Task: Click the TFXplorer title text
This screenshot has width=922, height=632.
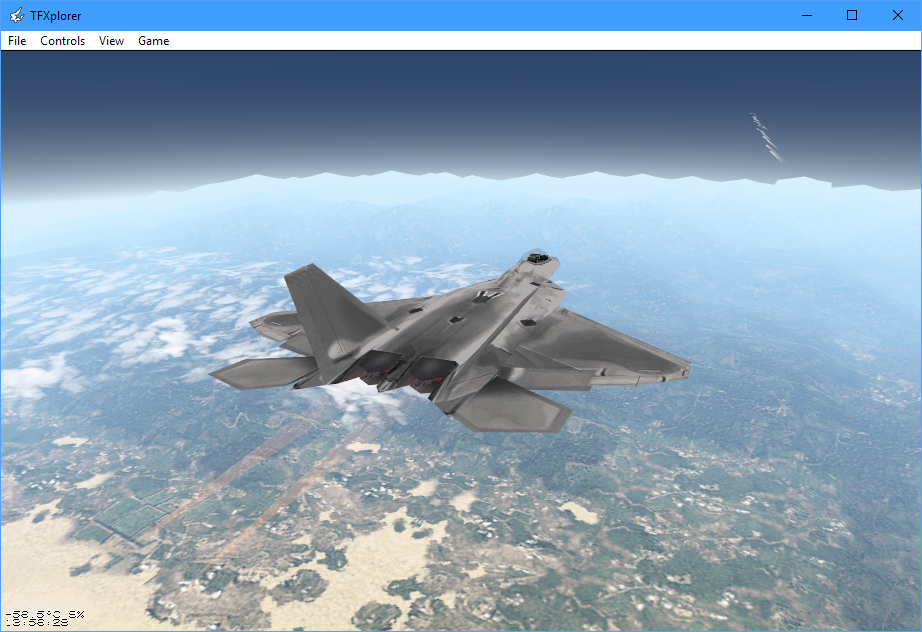Action: [56, 15]
